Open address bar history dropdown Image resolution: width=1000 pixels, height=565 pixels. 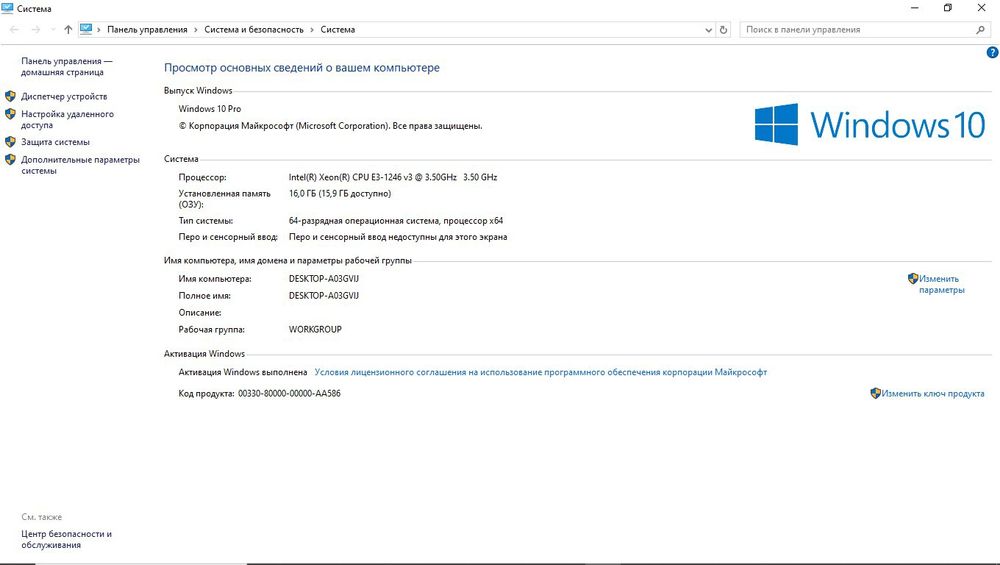tap(708, 30)
